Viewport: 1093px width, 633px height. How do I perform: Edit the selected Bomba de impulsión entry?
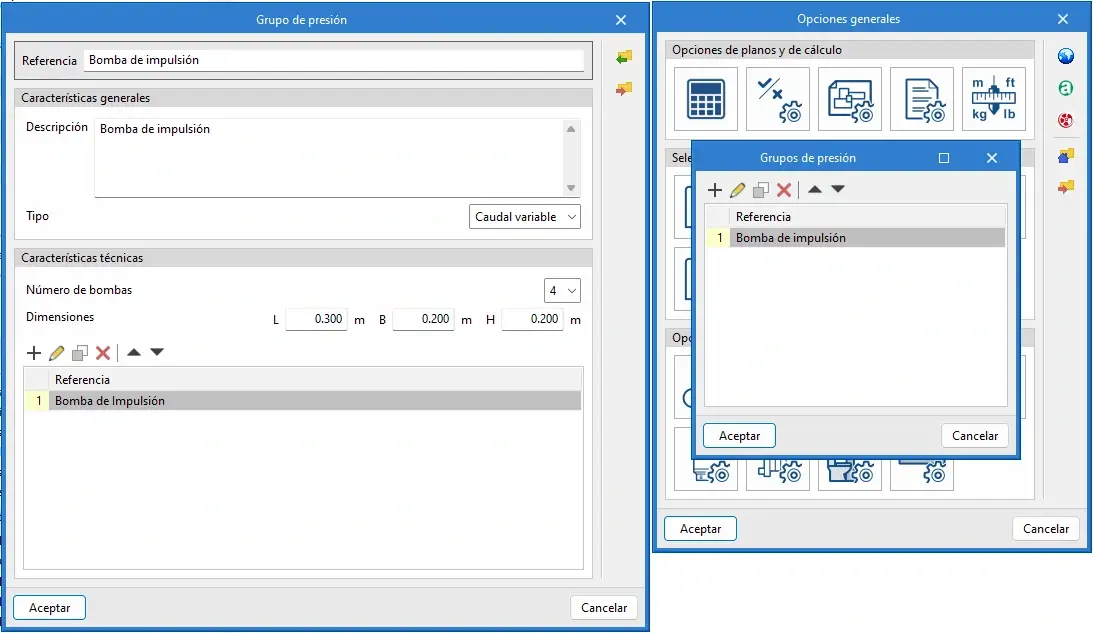click(737, 189)
